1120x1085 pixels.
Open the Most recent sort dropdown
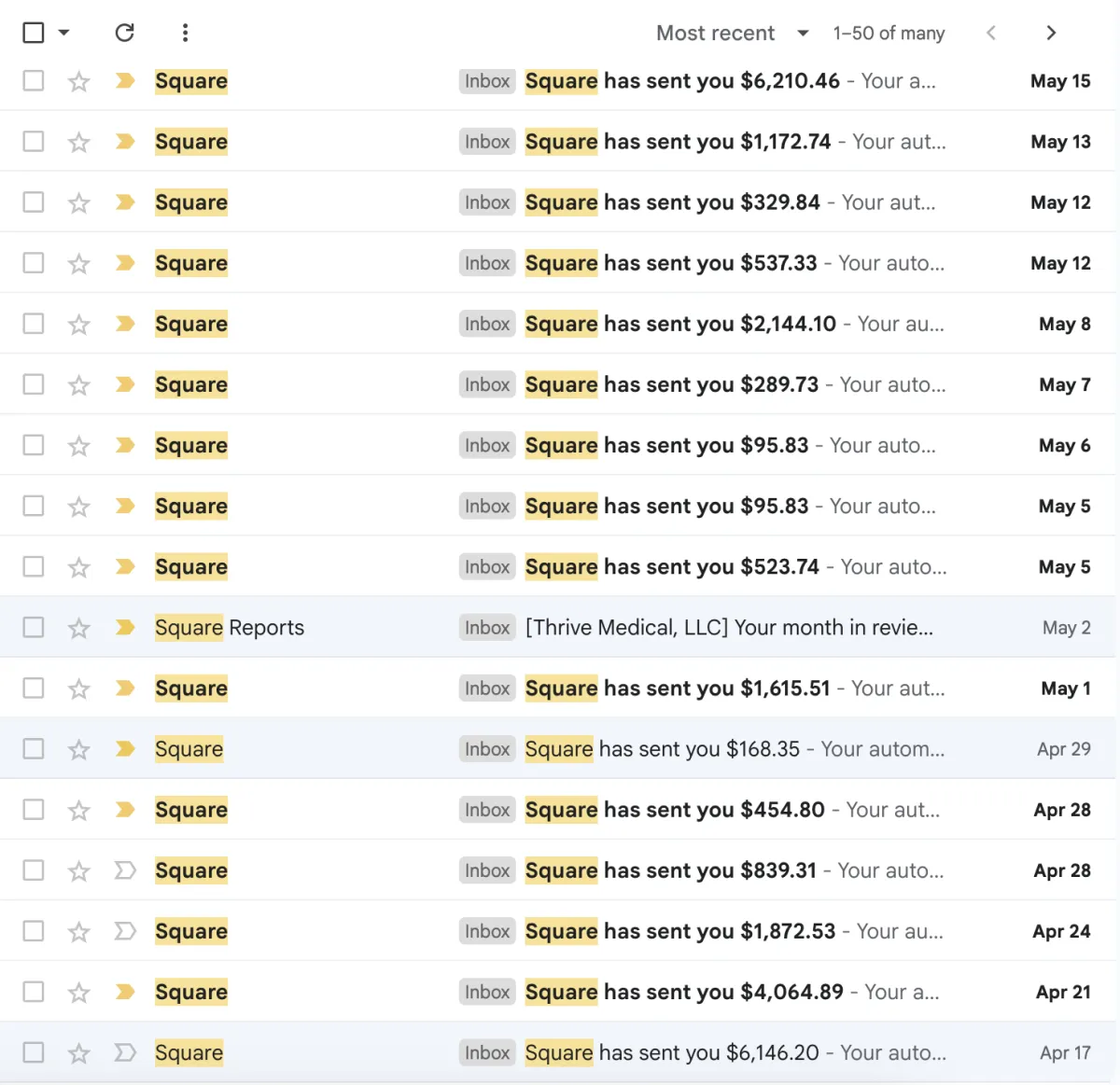point(732,33)
